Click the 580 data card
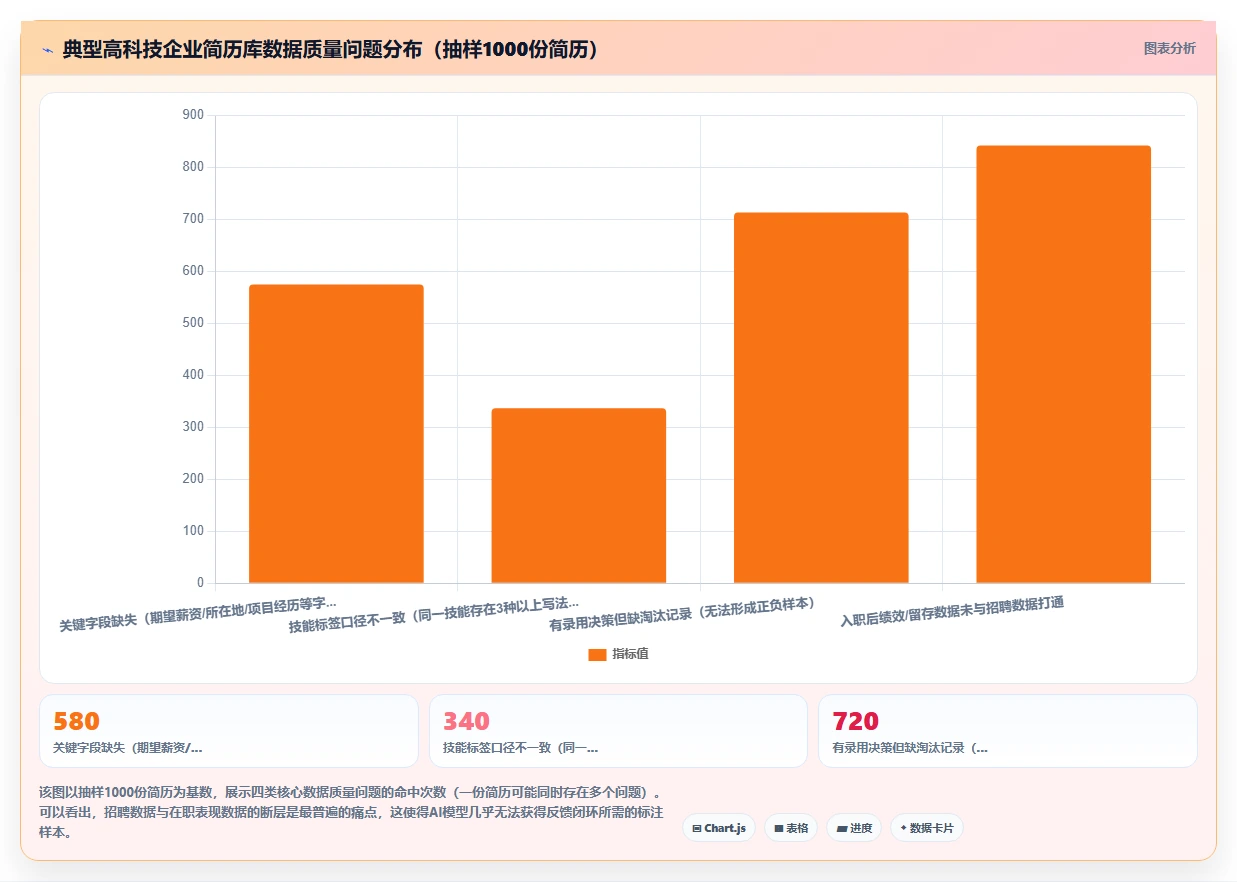The width and height of the screenshot is (1237, 882). coord(228,731)
